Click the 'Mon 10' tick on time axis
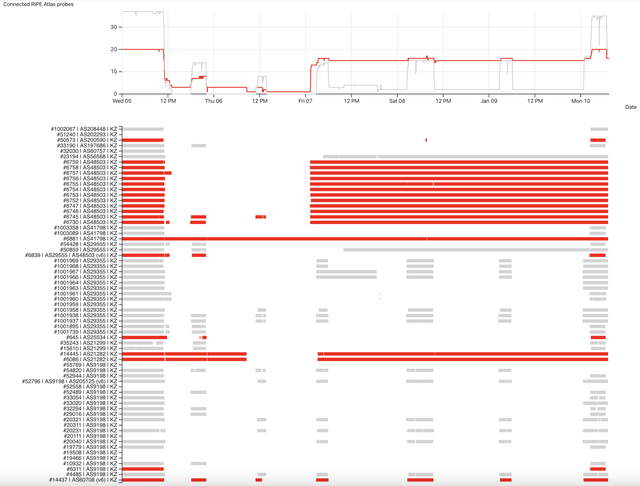Screen dimensions: 640x486 [x=580, y=101]
